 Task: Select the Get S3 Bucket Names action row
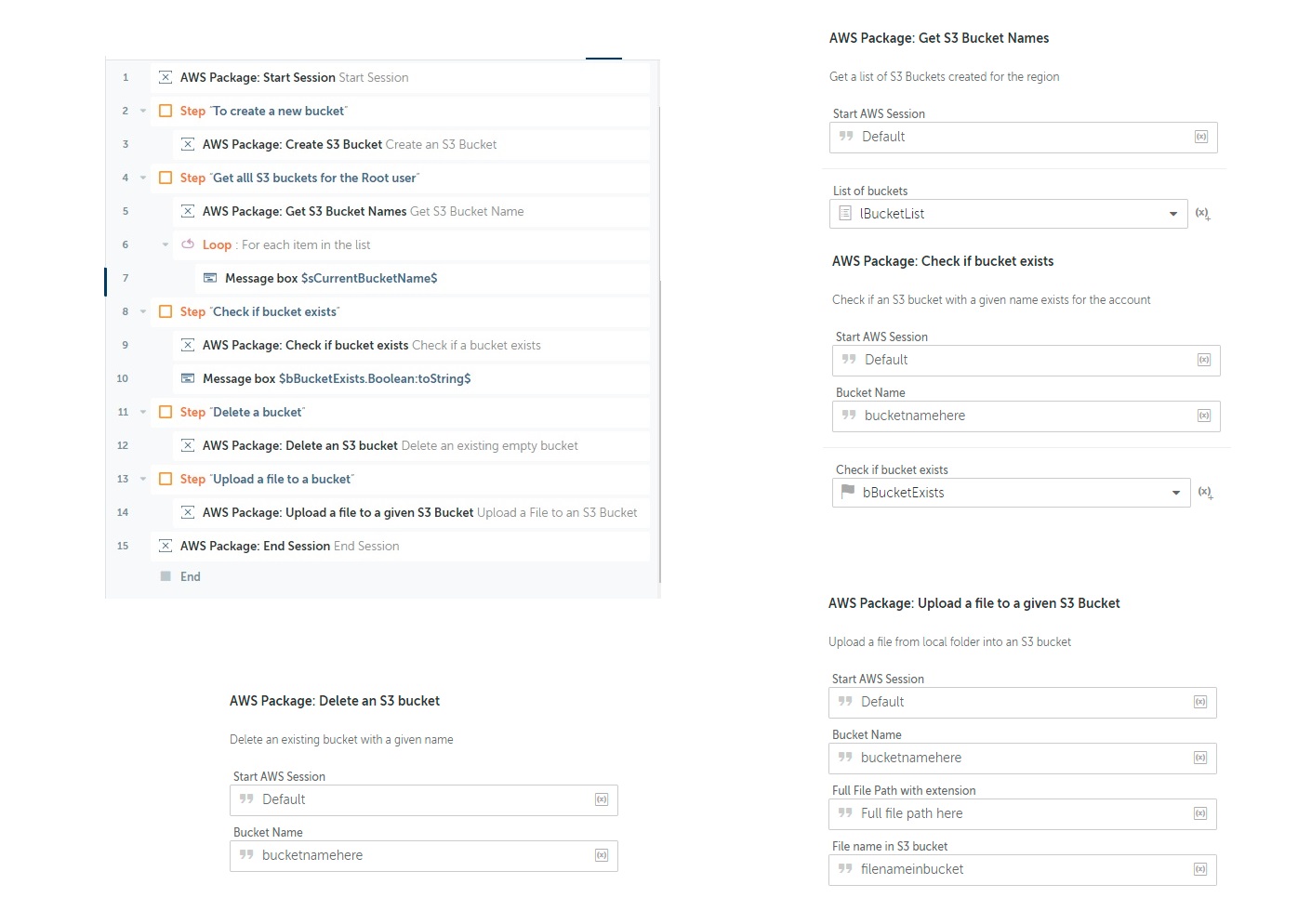pyautogui.click(x=363, y=211)
